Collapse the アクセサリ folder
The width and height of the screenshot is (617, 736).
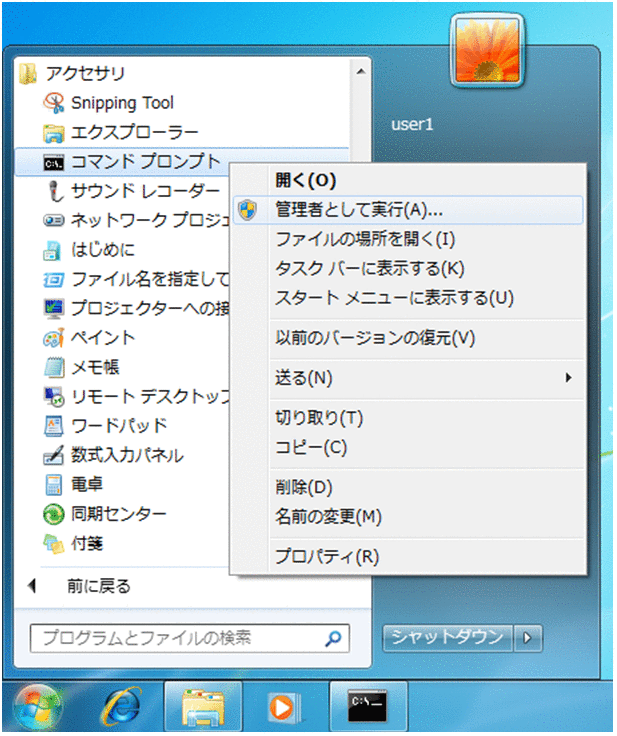[73, 74]
